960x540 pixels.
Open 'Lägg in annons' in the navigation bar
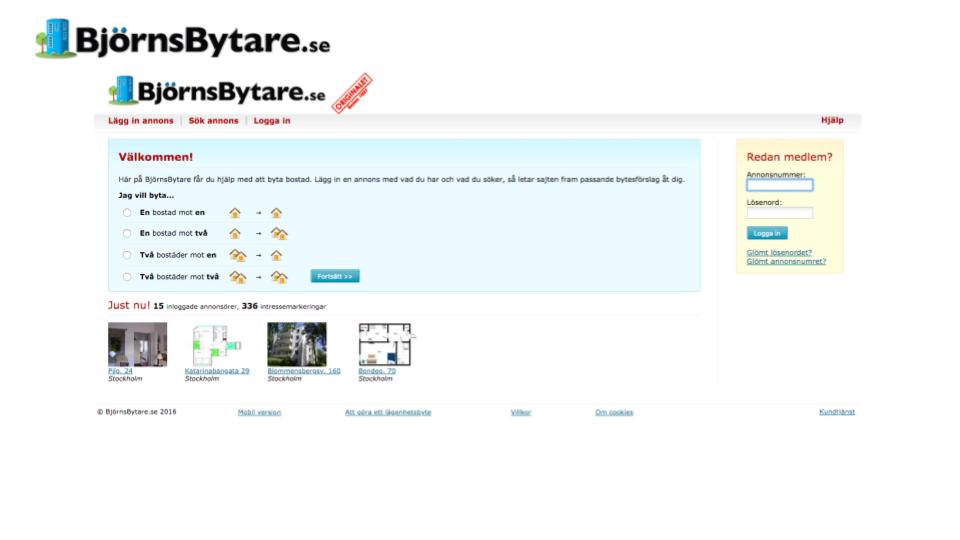[141, 121]
